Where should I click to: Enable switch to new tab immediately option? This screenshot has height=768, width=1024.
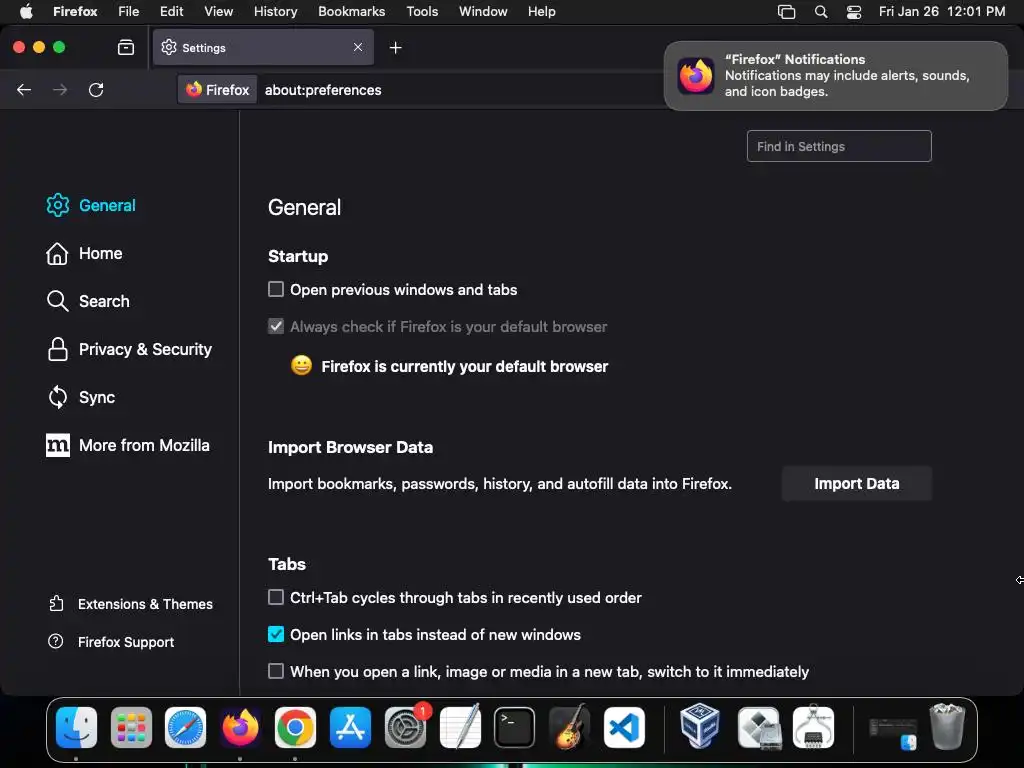click(276, 671)
